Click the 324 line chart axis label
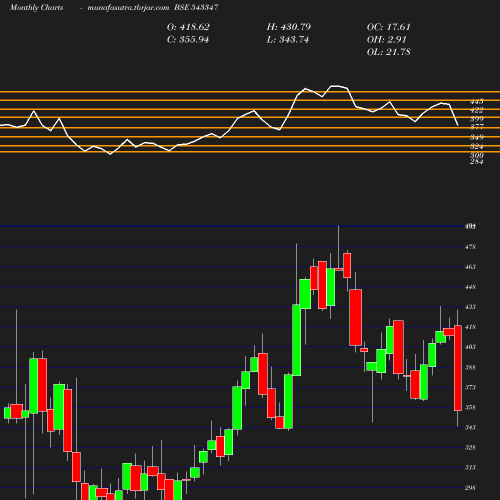 476,146
